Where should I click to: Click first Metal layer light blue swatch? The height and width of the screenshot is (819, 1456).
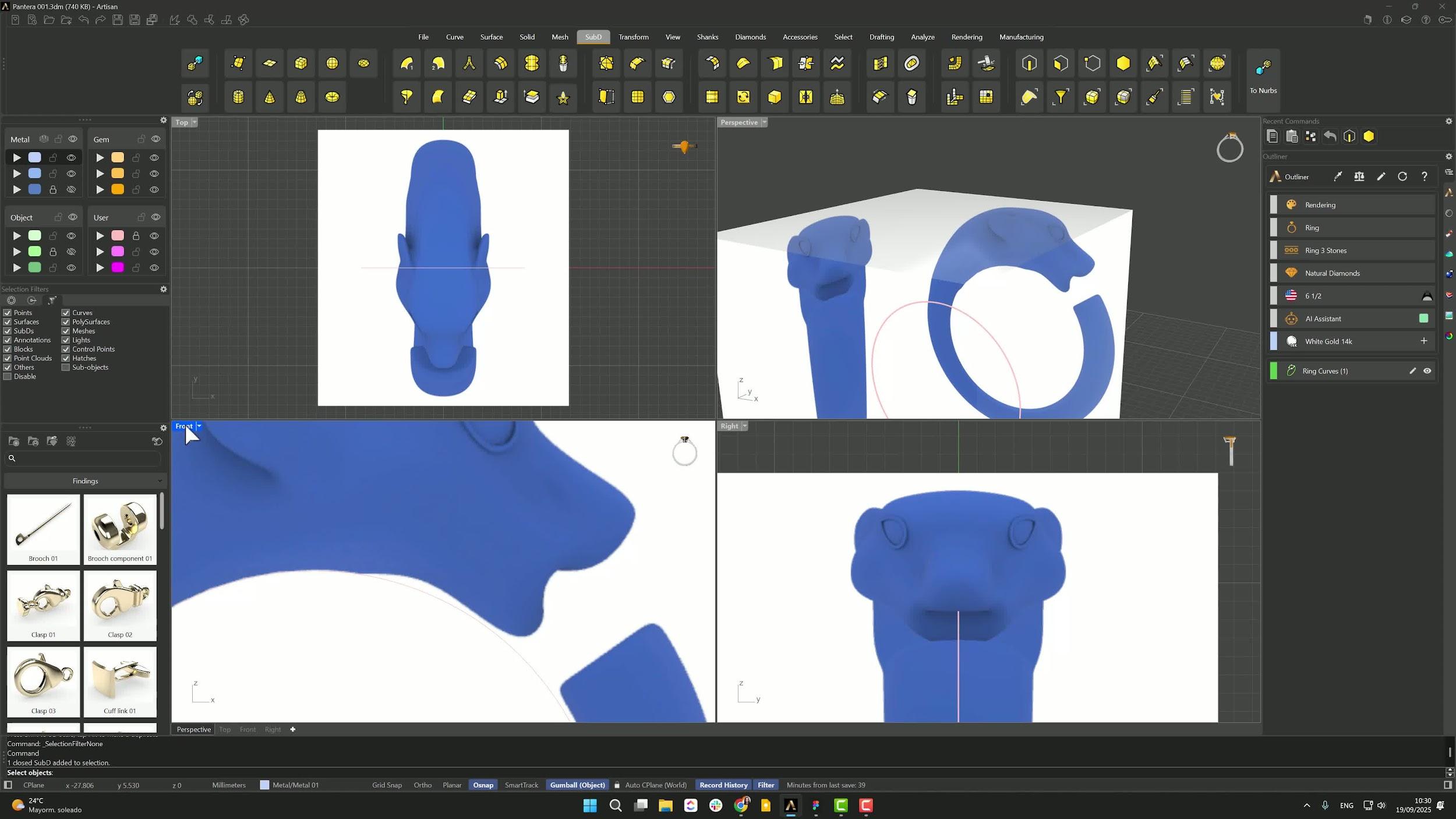35,158
